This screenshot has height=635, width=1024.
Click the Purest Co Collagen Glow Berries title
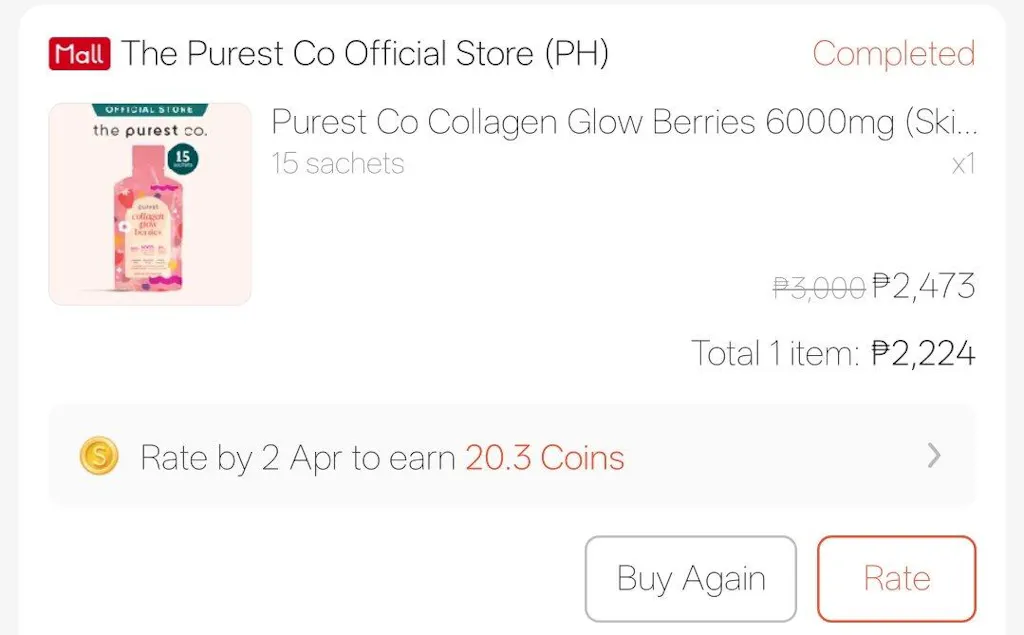(x=624, y=122)
